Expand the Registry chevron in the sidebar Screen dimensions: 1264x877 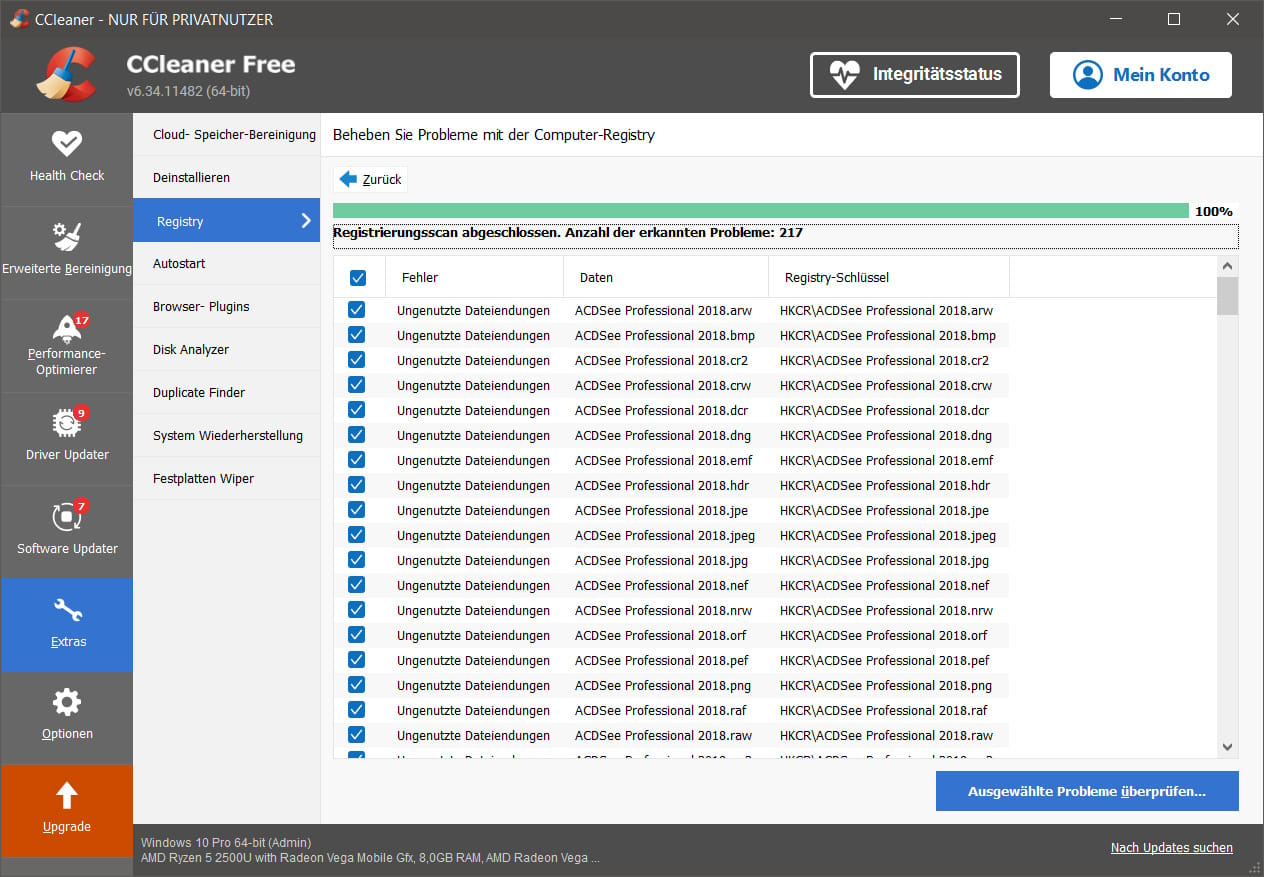click(307, 220)
